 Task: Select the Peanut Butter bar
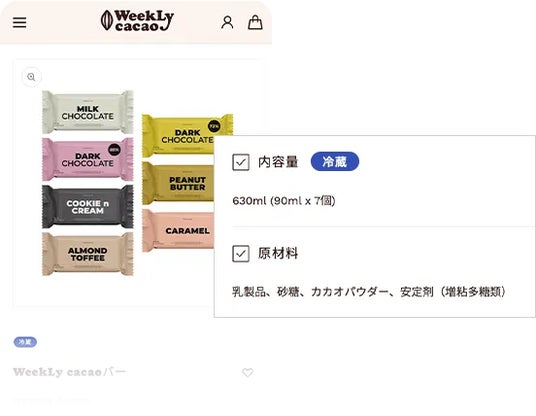click(x=178, y=183)
